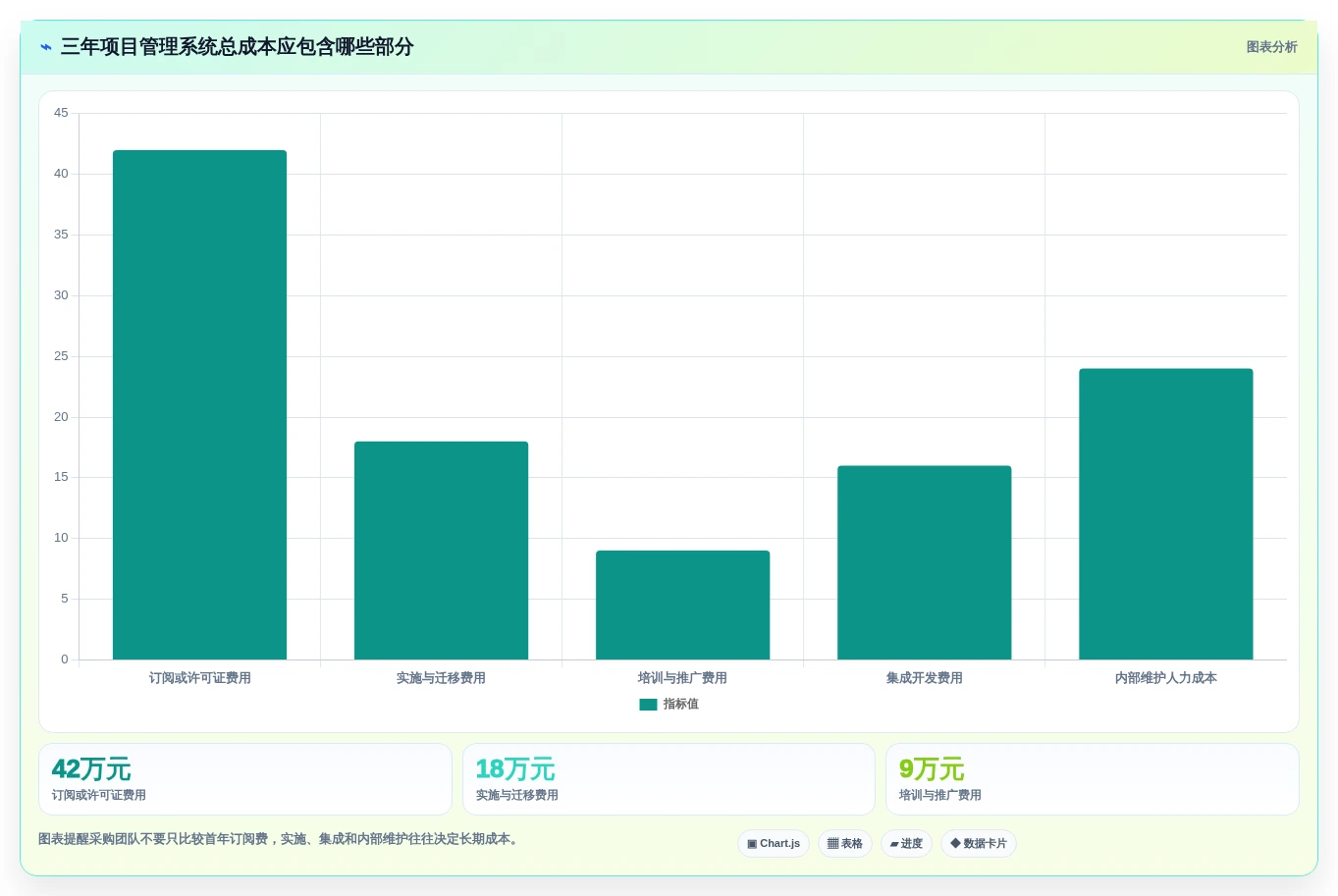The height and width of the screenshot is (896, 1338).
Task: Open the 18万元 data card
Action: click(x=669, y=779)
